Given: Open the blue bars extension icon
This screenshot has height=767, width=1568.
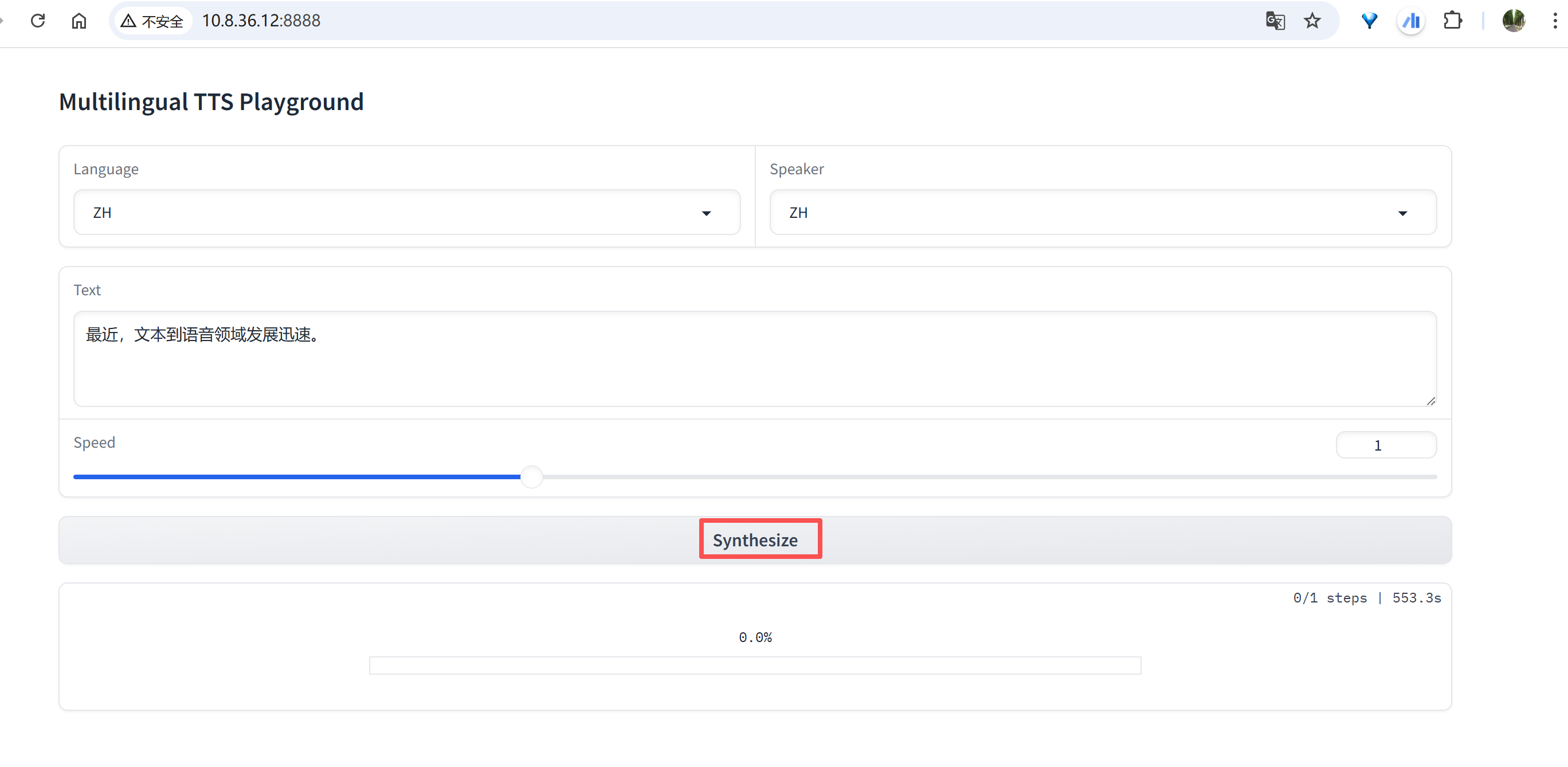Looking at the screenshot, I should click(1411, 21).
